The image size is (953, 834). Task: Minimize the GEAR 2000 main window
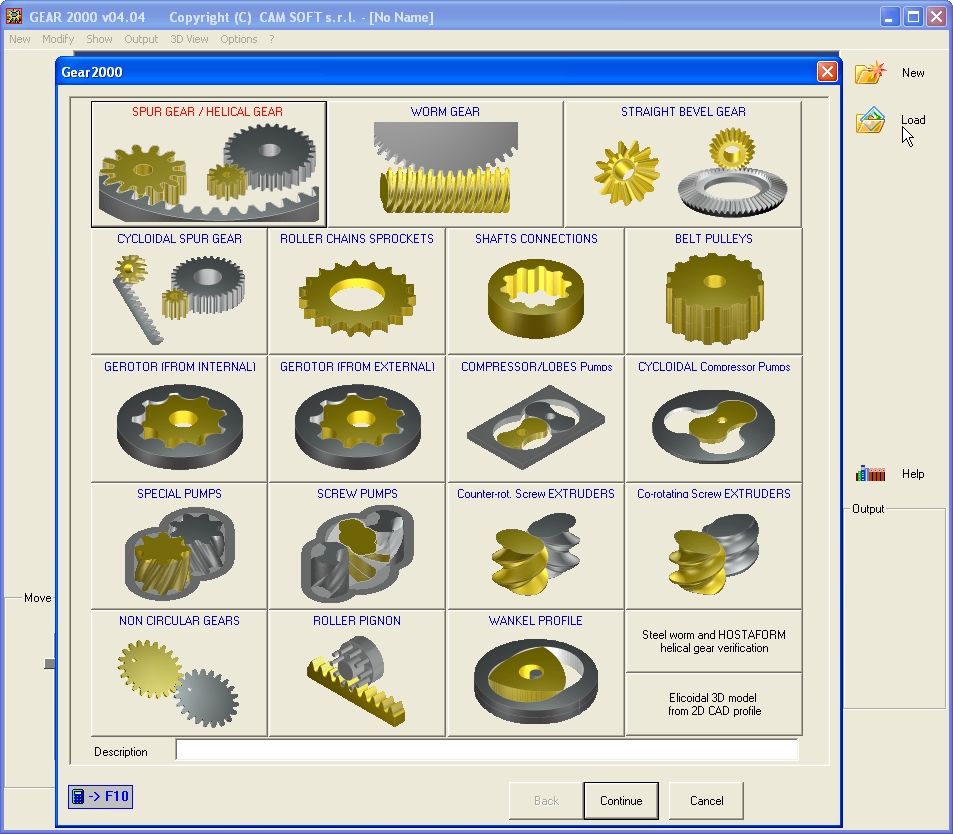tap(889, 16)
